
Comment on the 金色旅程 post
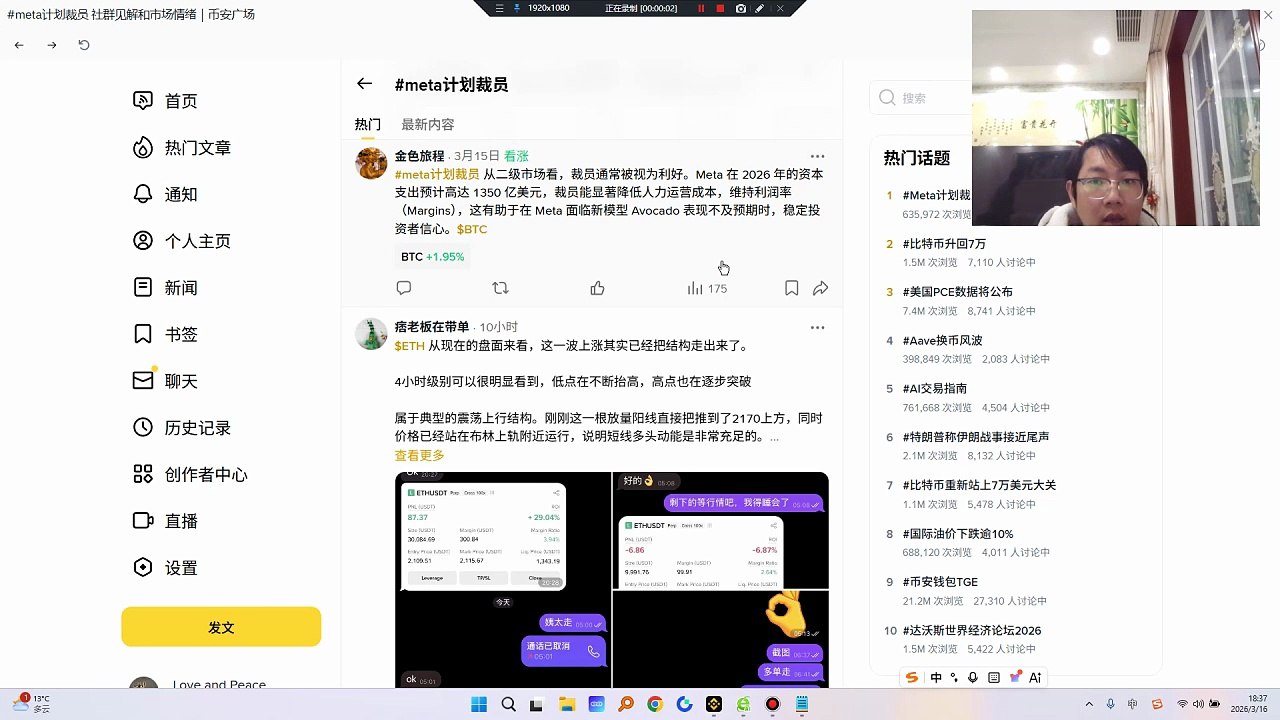coord(404,288)
